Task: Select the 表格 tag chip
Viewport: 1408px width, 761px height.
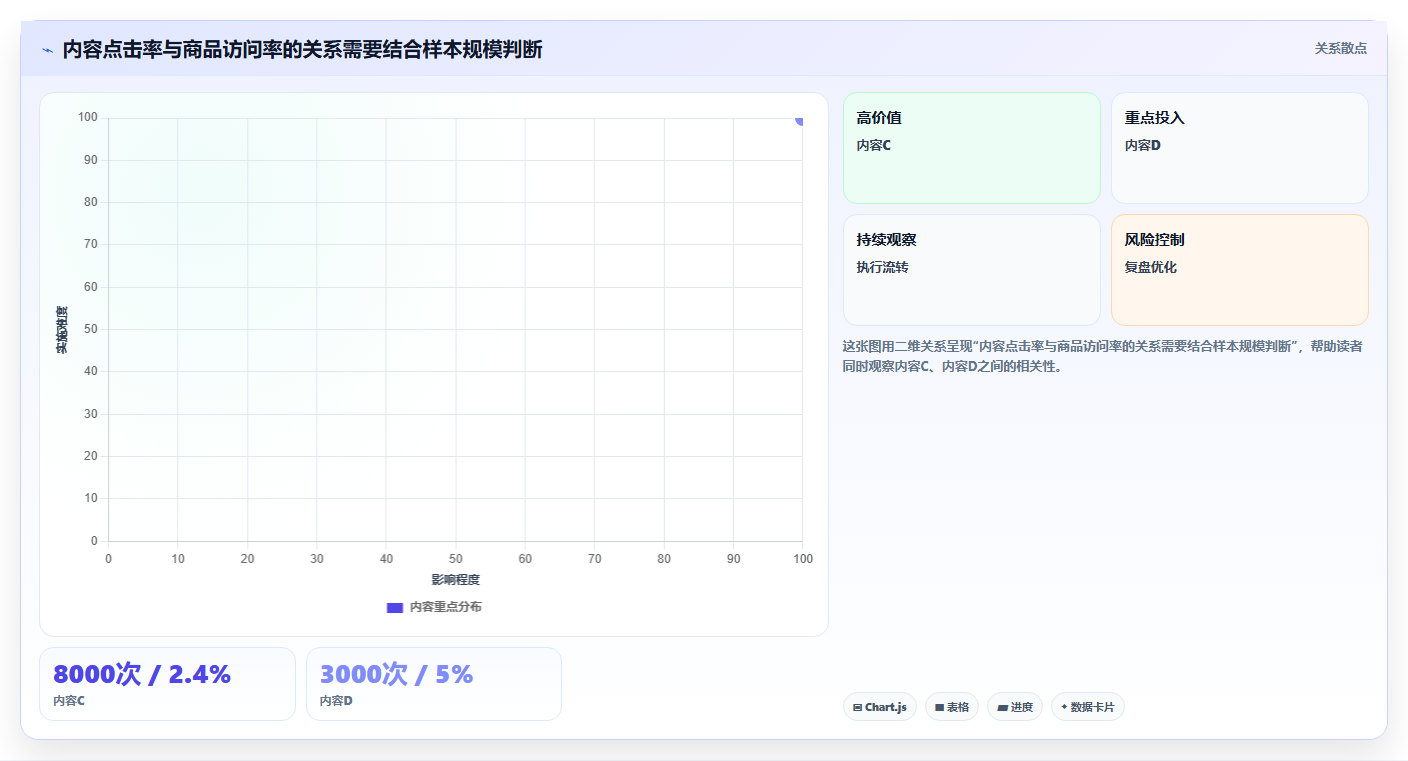Action: [x=952, y=707]
